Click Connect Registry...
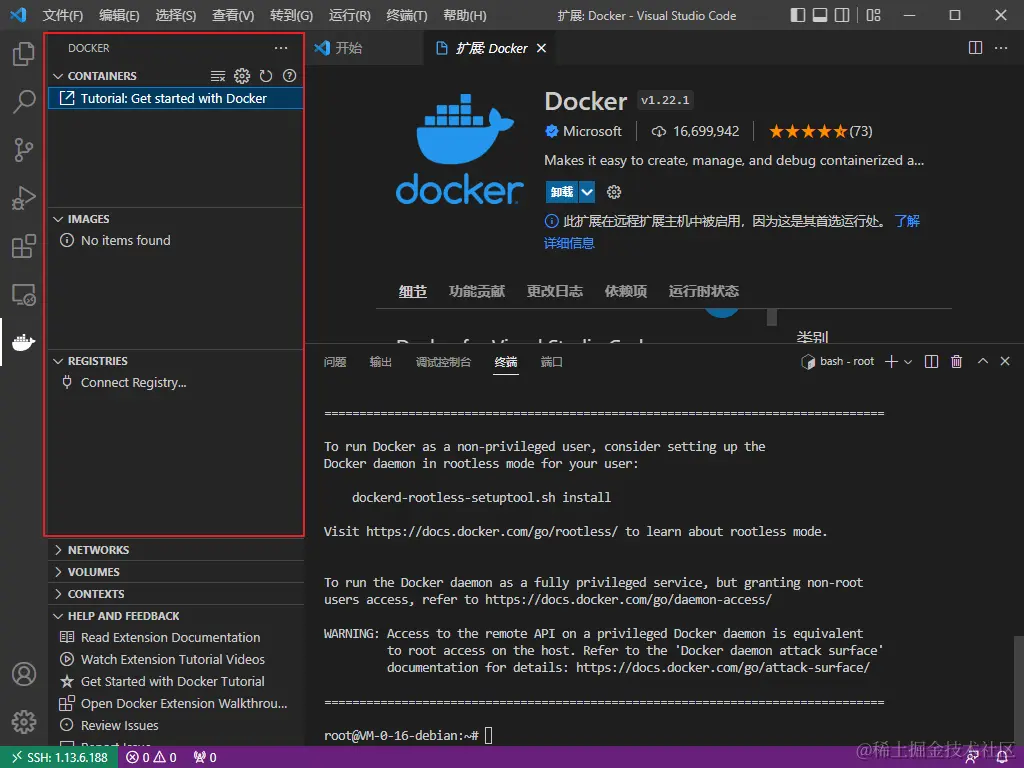This screenshot has width=1024, height=768. click(x=133, y=383)
